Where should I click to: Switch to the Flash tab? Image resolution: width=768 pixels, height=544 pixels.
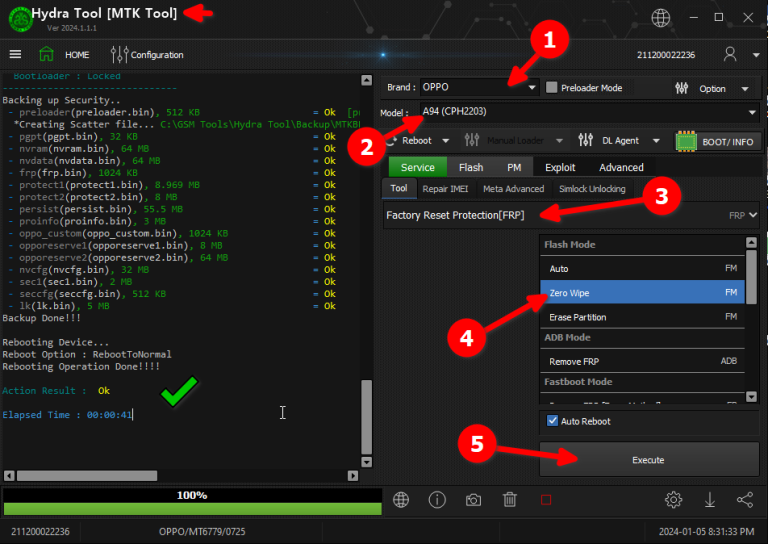[471, 167]
